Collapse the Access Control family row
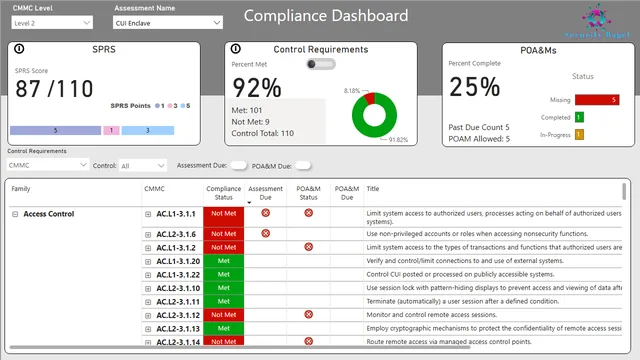The width and height of the screenshot is (640, 360). [x=15, y=214]
